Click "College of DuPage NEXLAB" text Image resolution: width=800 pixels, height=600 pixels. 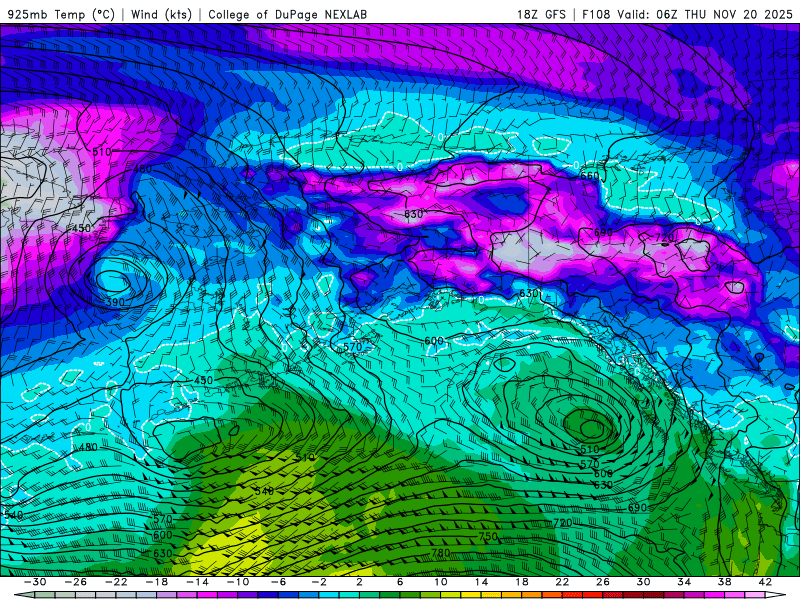point(287,14)
